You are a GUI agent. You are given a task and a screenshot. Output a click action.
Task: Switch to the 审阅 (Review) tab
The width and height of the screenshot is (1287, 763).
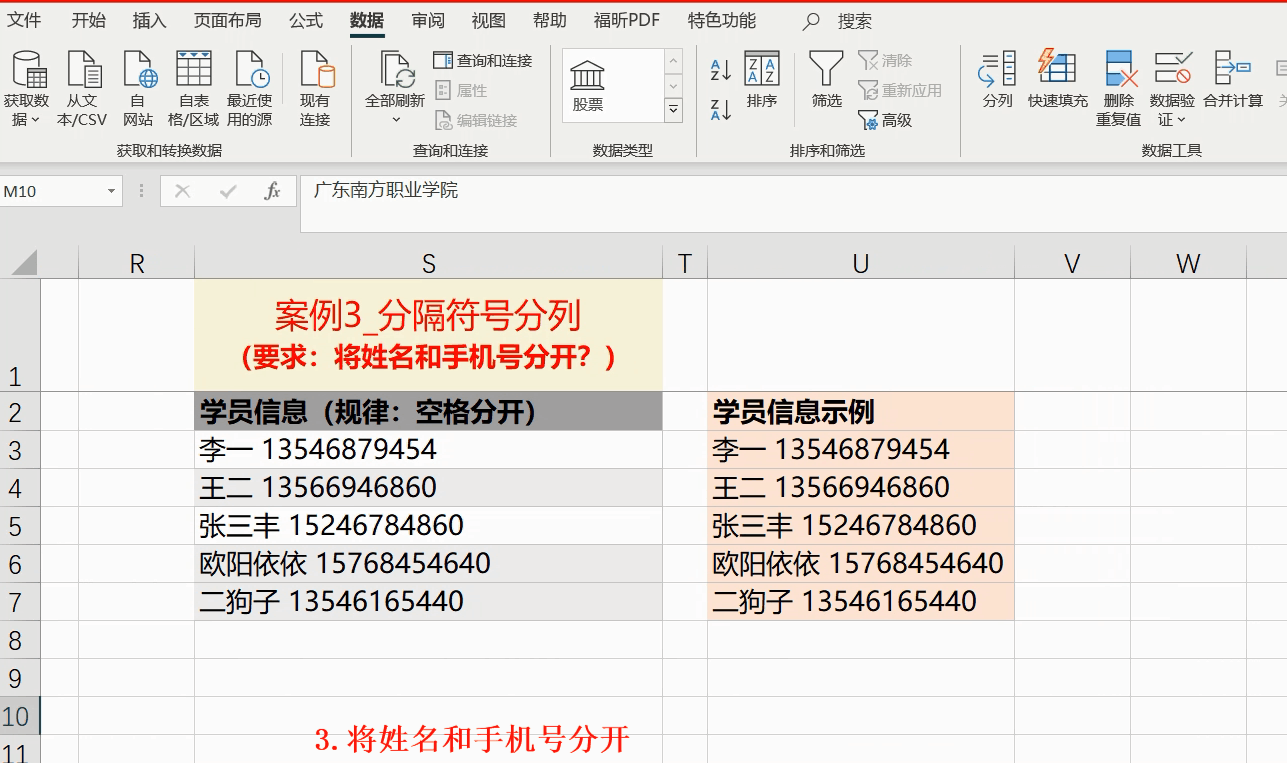[x=428, y=20]
